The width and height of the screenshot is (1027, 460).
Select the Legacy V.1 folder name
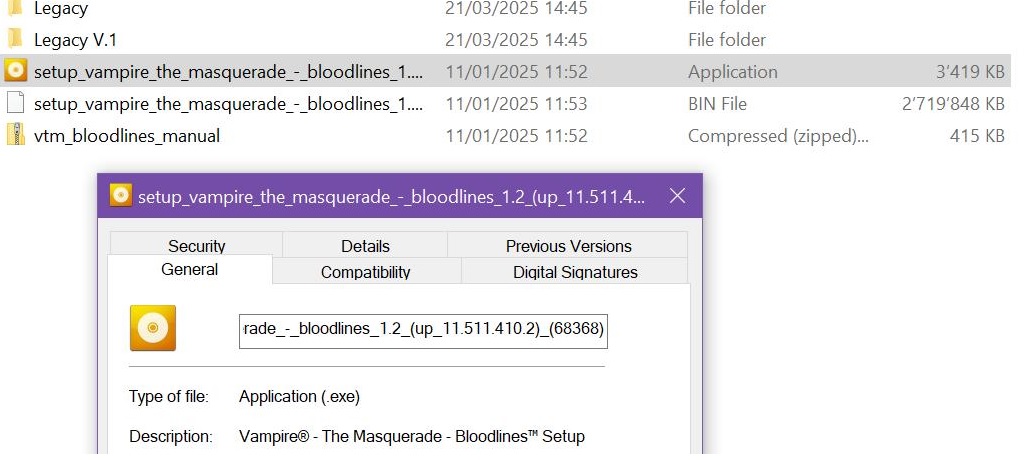coord(75,40)
